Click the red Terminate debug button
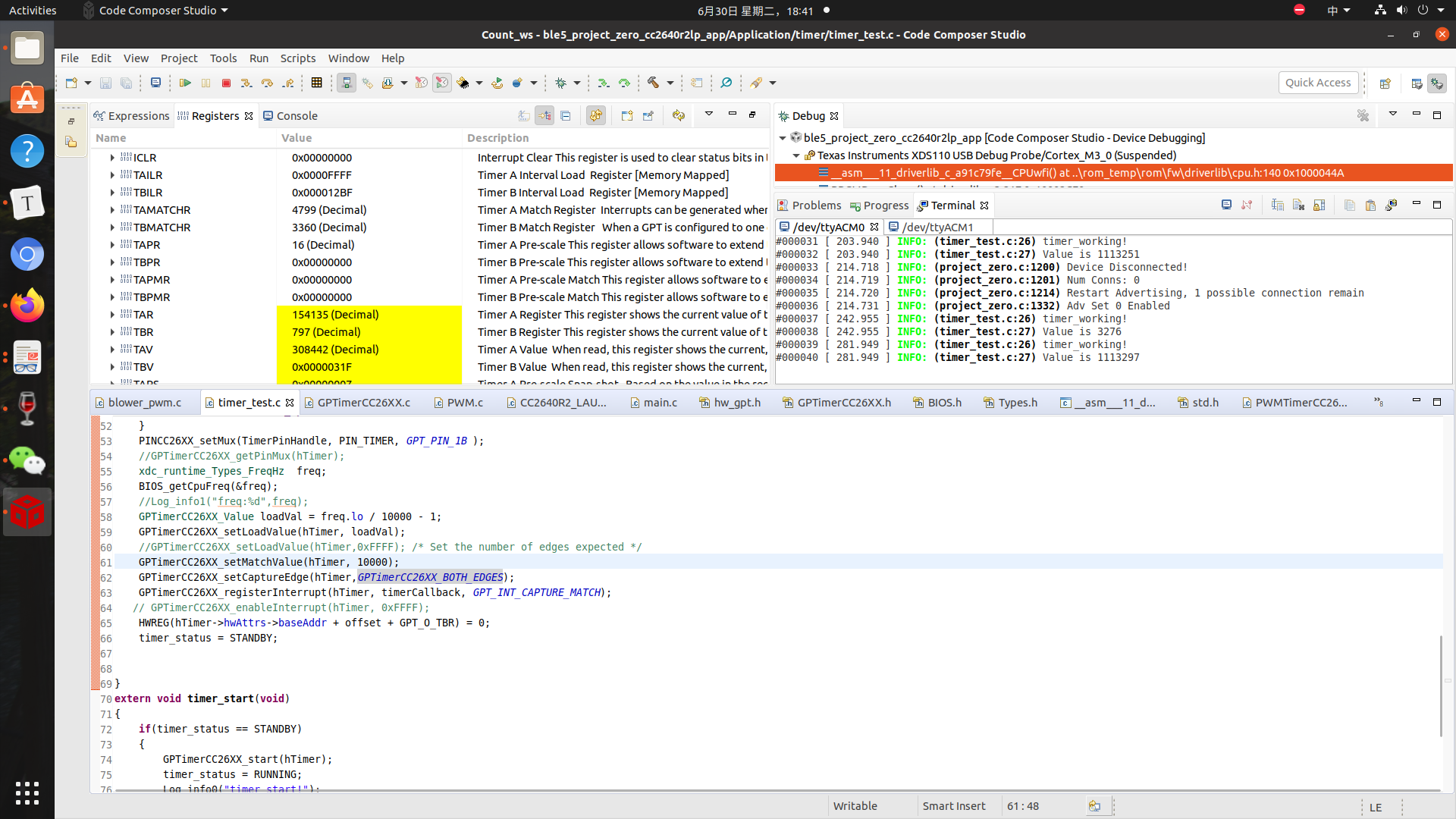The image size is (1456, 819). pyautogui.click(x=226, y=83)
